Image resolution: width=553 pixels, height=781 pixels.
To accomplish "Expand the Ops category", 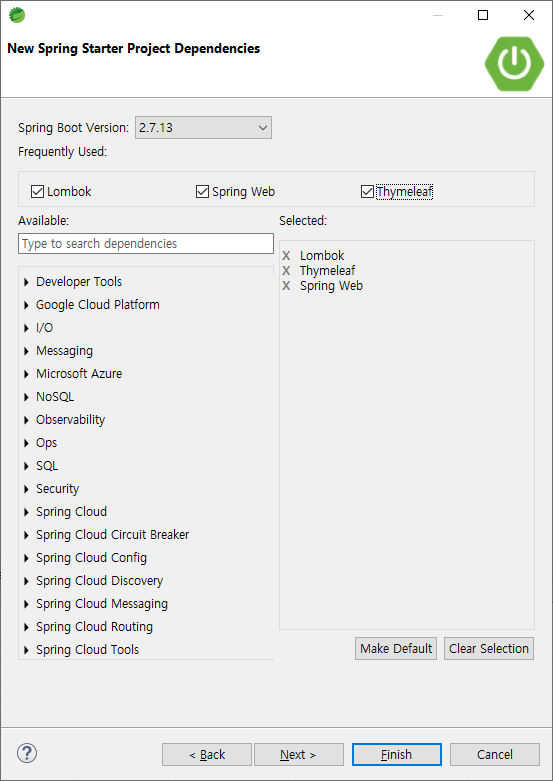I will click(26, 443).
